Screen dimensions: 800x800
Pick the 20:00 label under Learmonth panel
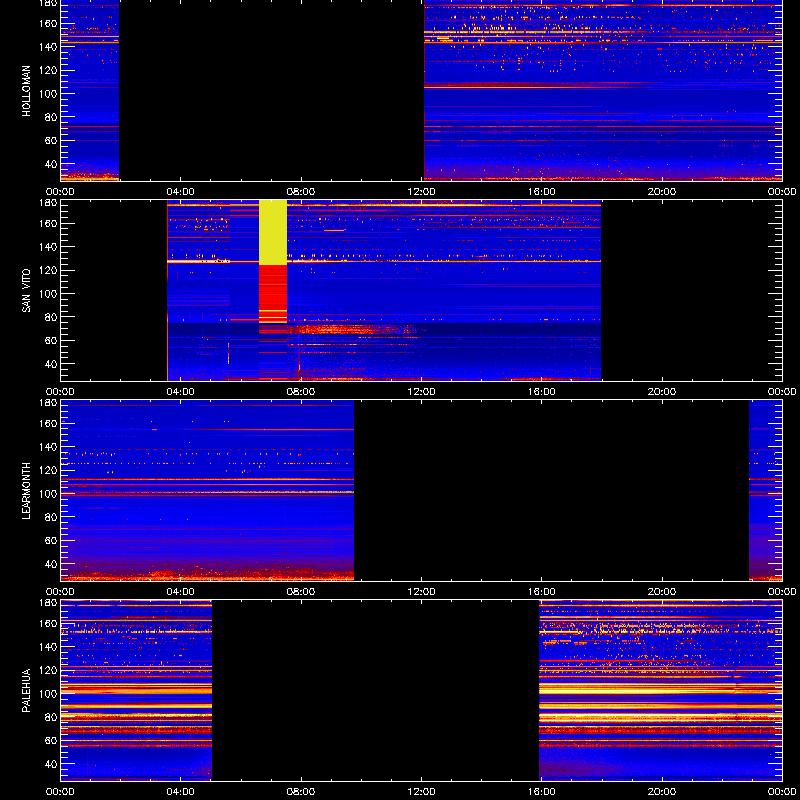click(662, 592)
